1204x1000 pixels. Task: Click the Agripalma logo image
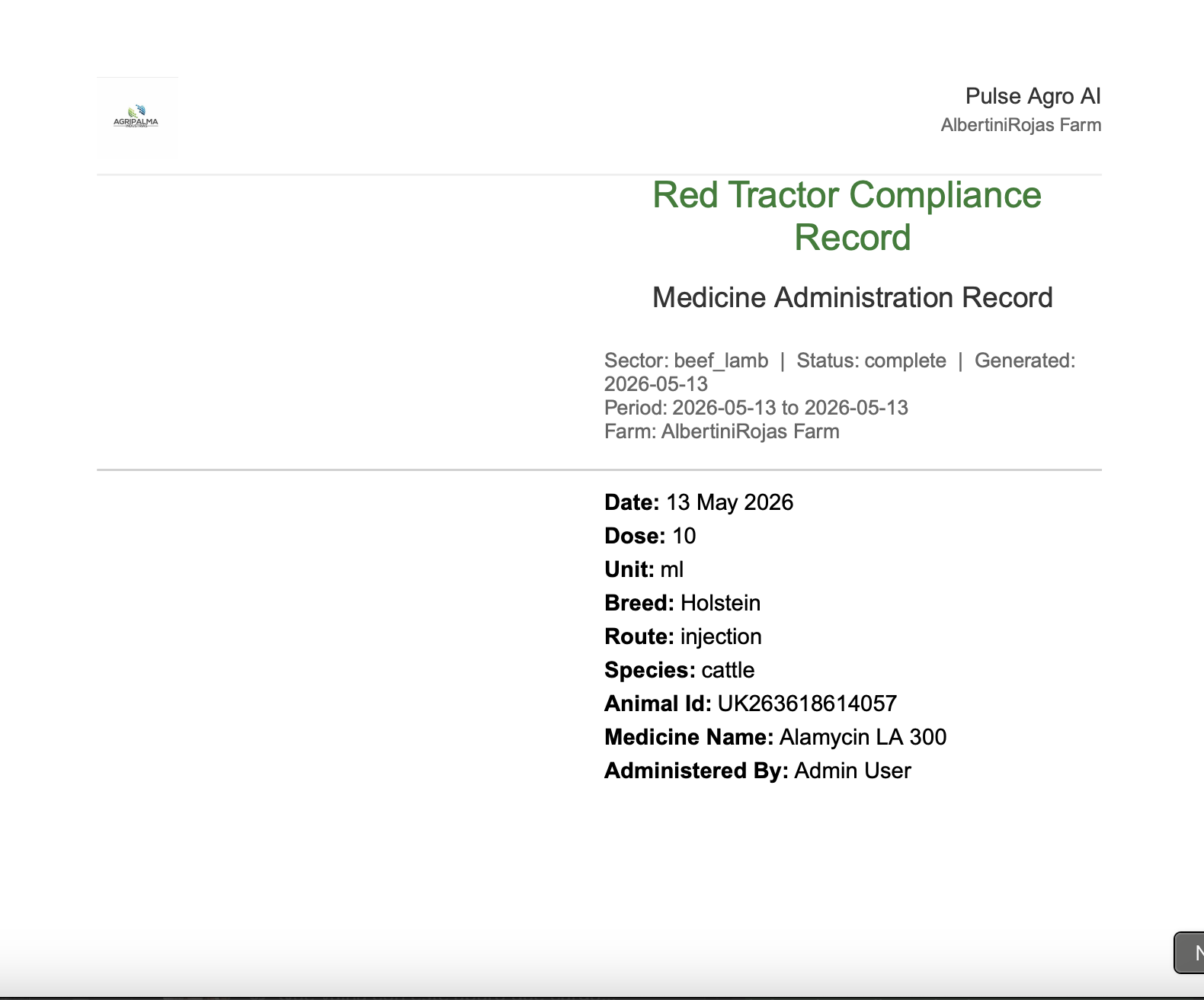(137, 117)
